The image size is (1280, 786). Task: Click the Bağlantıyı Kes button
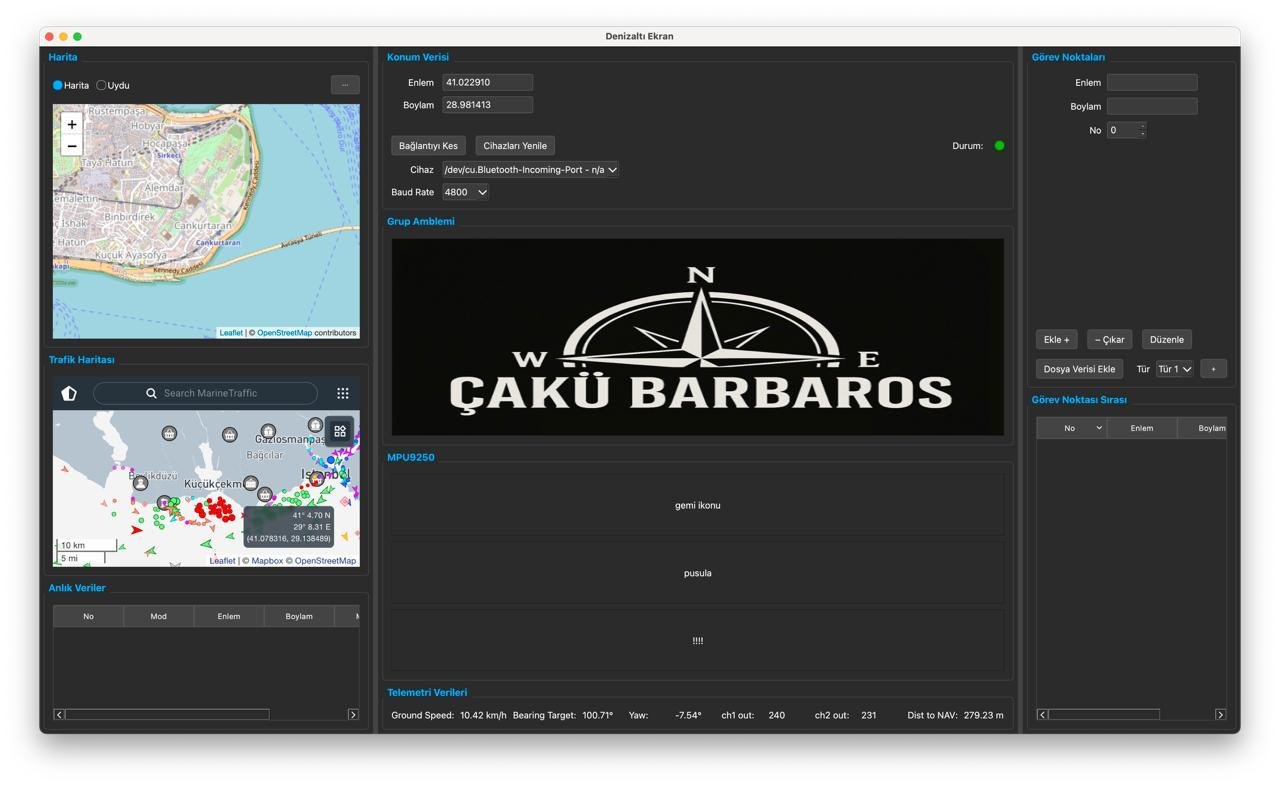(428, 146)
